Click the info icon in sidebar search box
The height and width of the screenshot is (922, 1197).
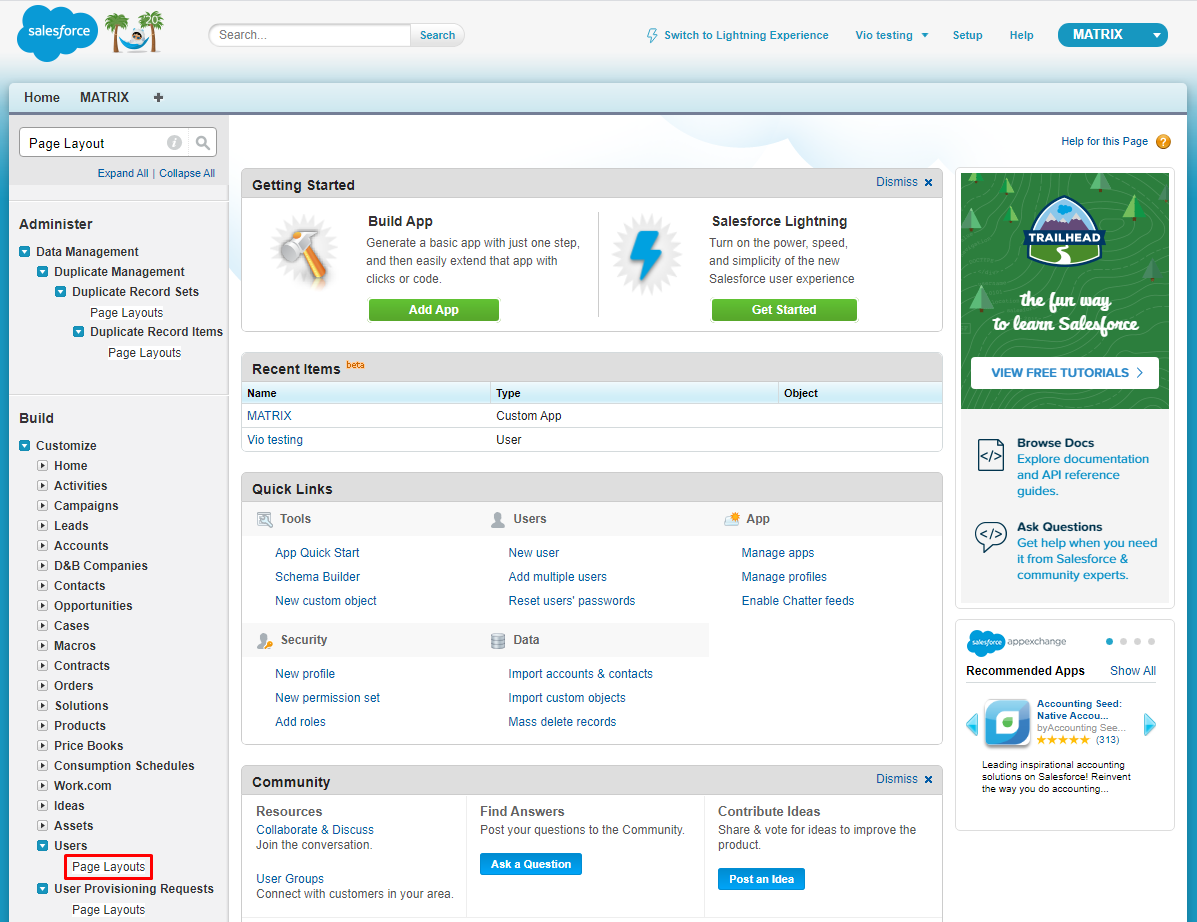174,143
